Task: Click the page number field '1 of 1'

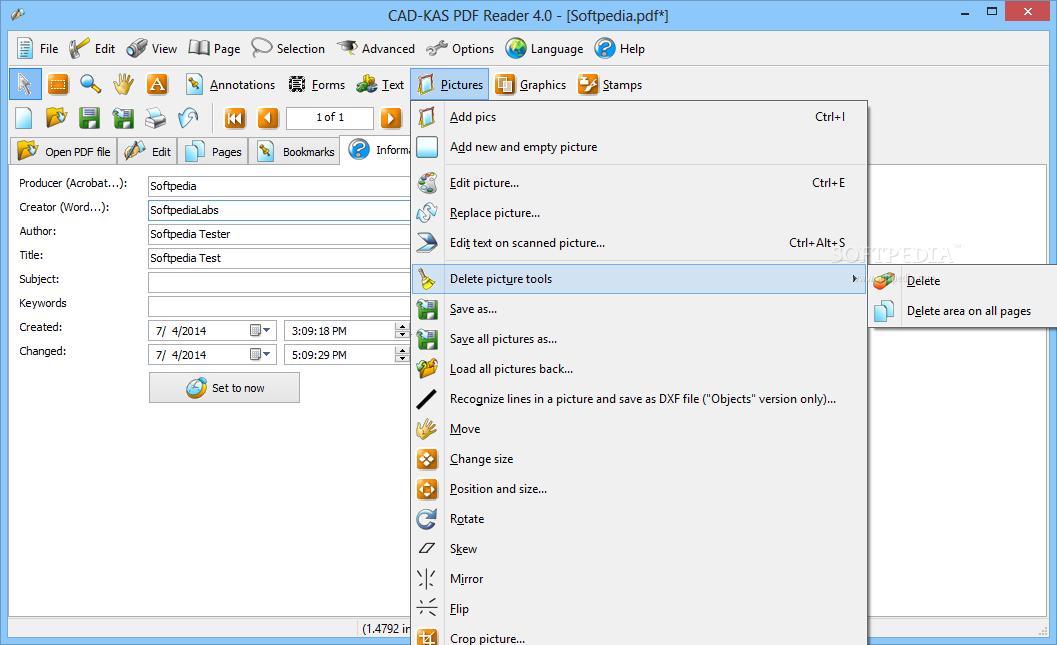Action: pyautogui.click(x=330, y=118)
